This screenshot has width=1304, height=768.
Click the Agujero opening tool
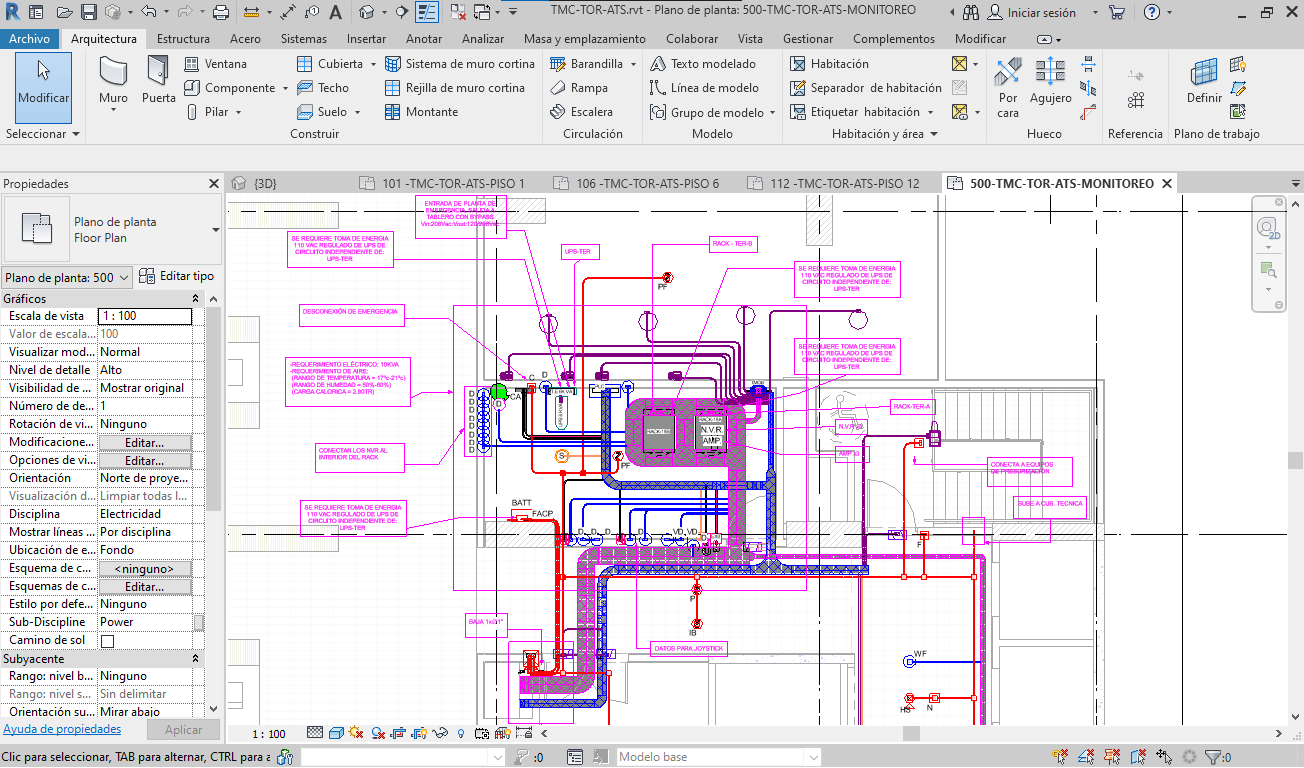click(1050, 81)
